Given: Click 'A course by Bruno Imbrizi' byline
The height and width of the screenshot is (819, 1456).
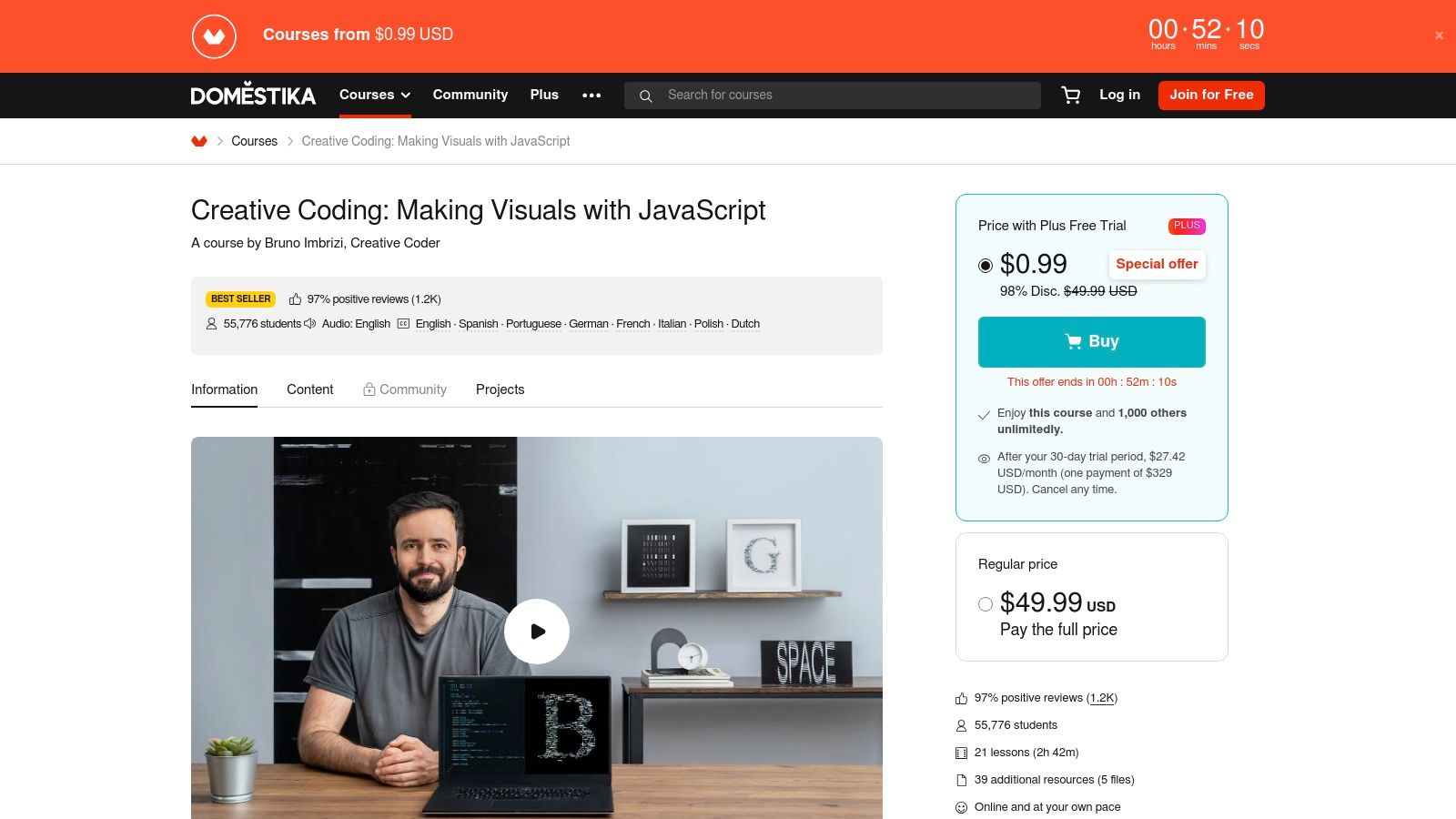Looking at the screenshot, I should [316, 243].
